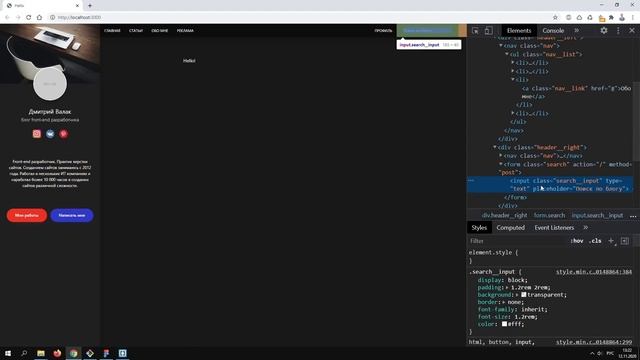Open the ellipsis actions beside selected input row
640x360 pixels.
tap(471, 180)
